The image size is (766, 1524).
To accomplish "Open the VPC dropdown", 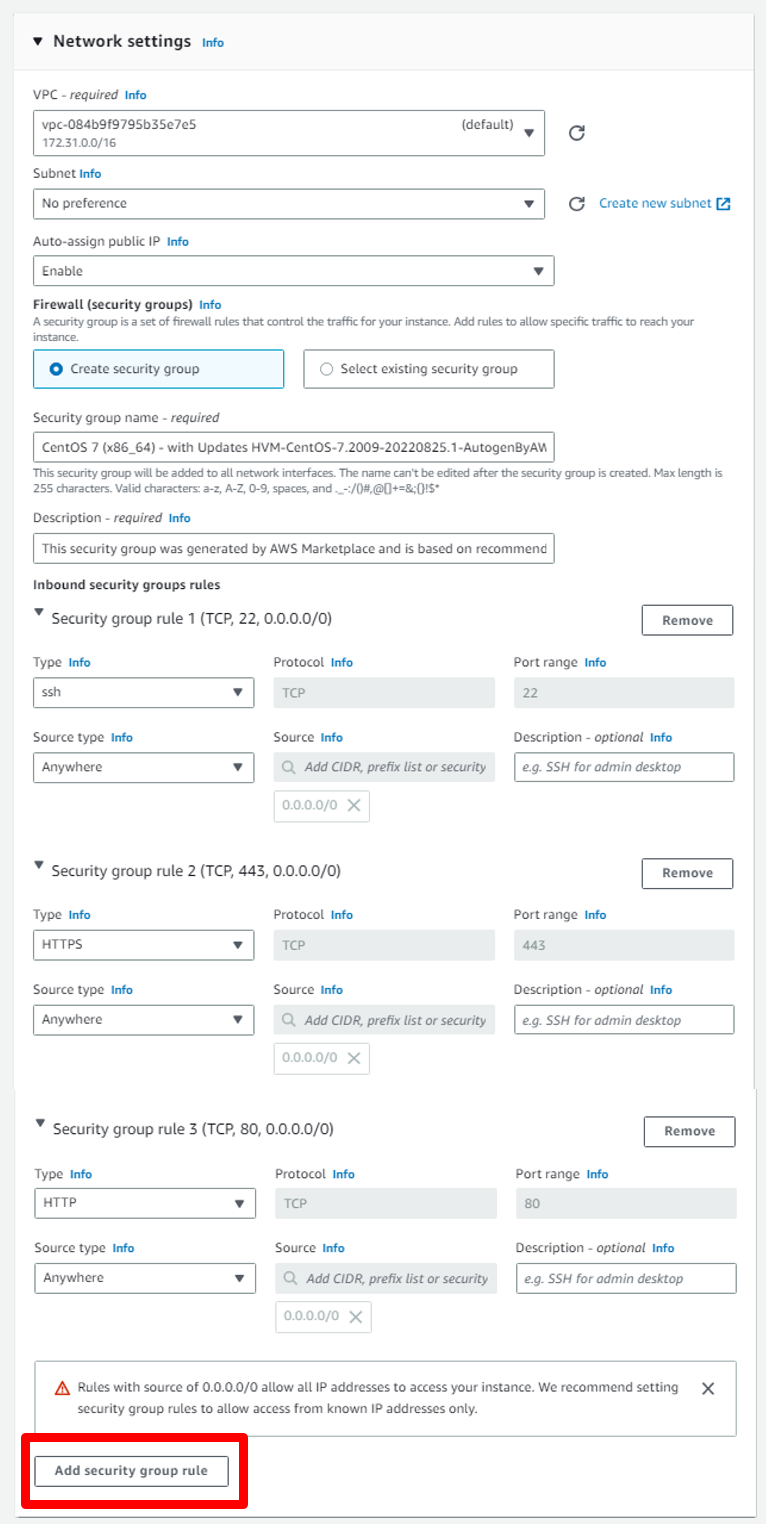I will point(288,133).
